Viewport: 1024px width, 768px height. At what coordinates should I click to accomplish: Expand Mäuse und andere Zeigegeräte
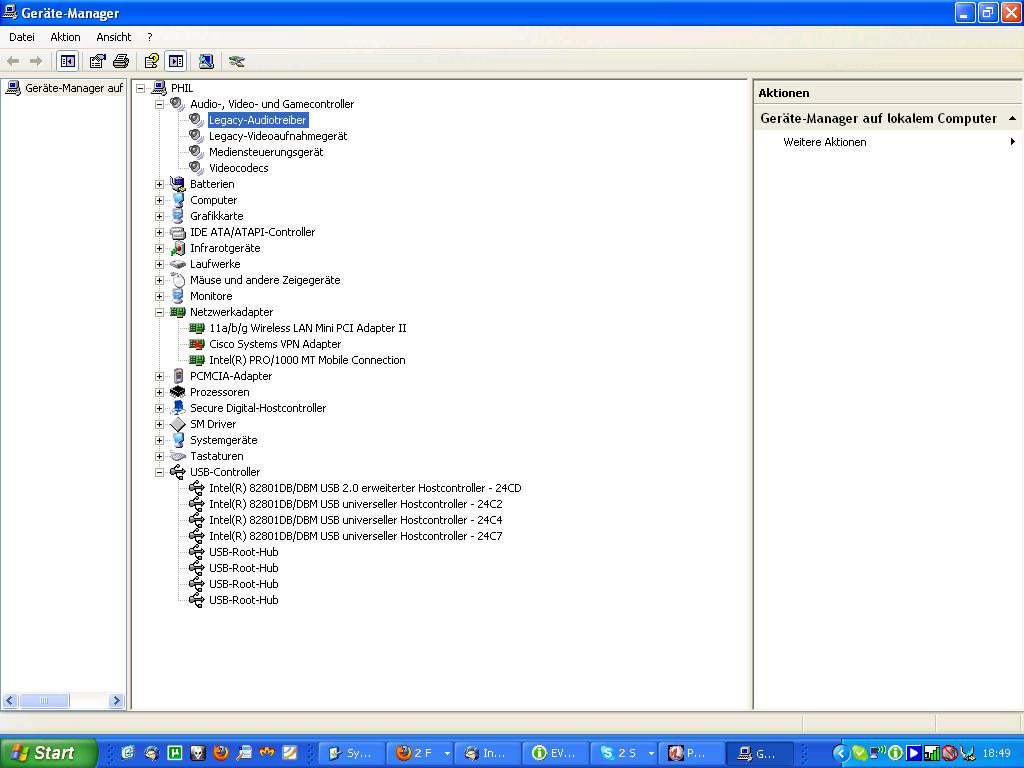point(159,280)
